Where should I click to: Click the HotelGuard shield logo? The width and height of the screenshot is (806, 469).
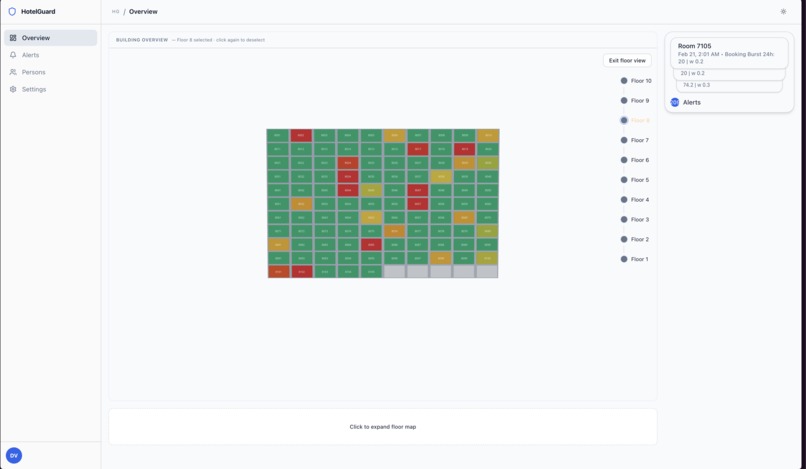[12, 11]
